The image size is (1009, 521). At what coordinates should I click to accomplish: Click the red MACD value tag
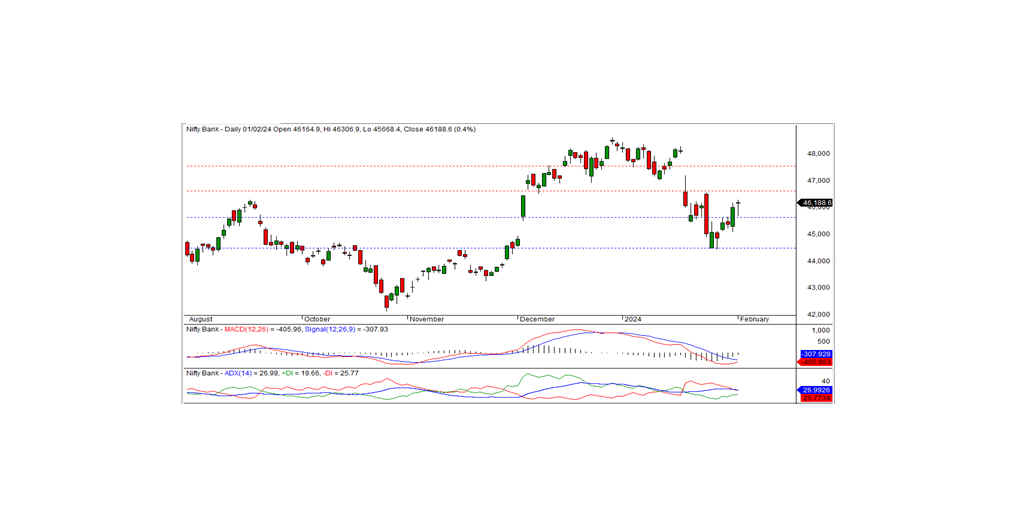tap(816, 362)
